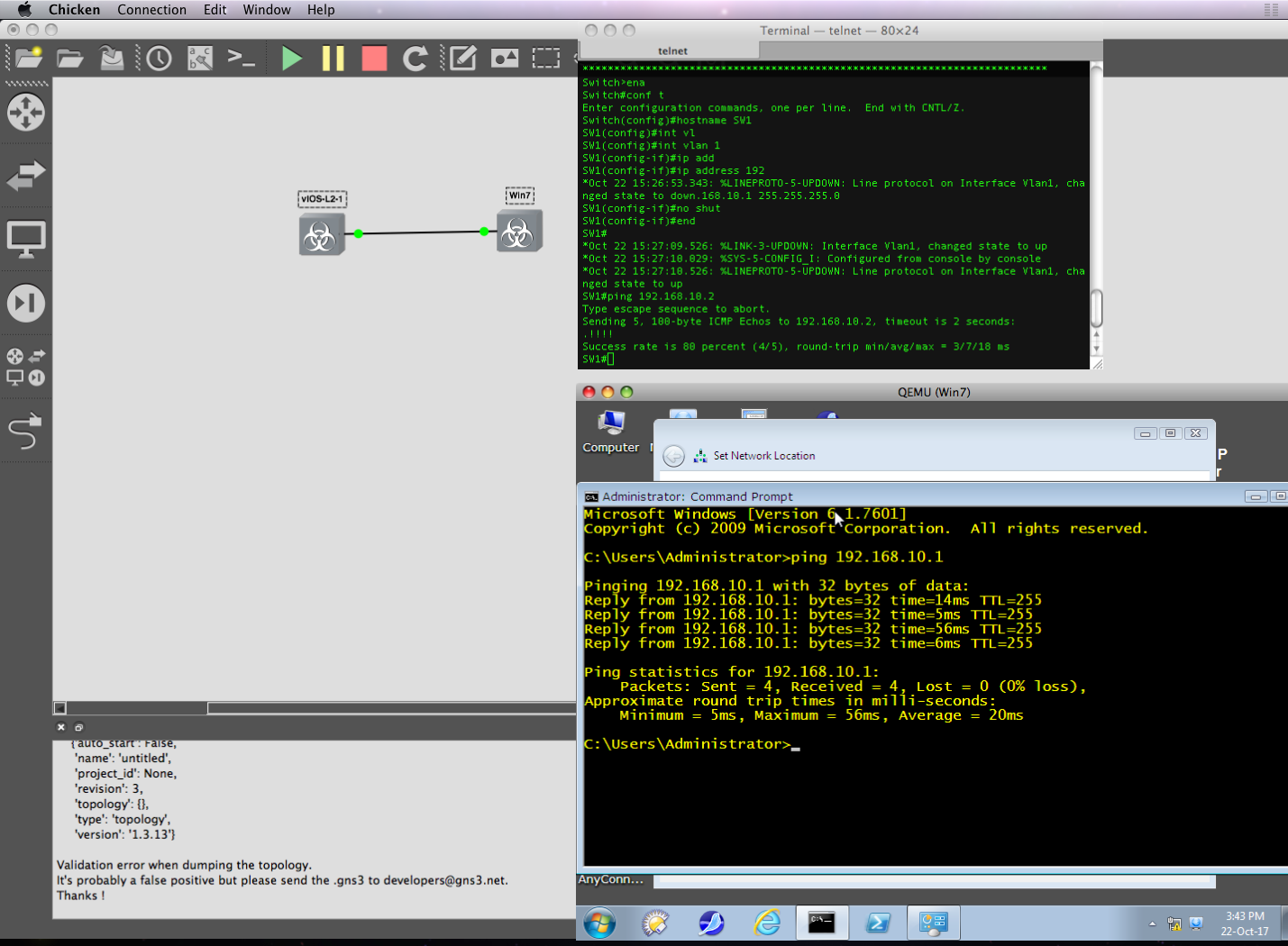The height and width of the screenshot is (946, 1288).
Task: Browse switches in device panel
Action: click(x=25, y=175)
